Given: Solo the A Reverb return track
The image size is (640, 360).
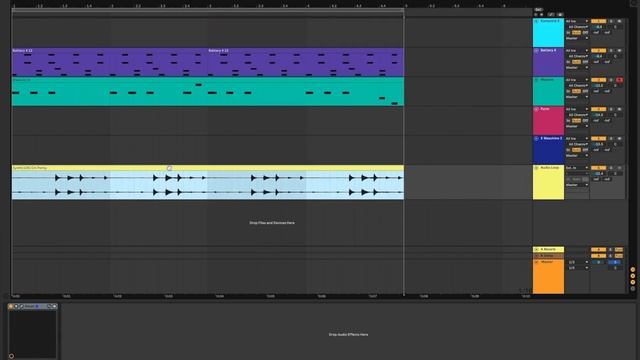Looking at the screenshot, I should 611,249.
